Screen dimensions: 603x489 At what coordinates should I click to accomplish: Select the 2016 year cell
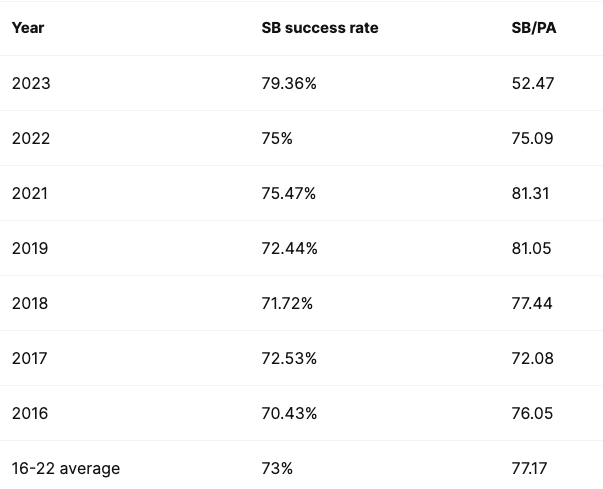30,413
